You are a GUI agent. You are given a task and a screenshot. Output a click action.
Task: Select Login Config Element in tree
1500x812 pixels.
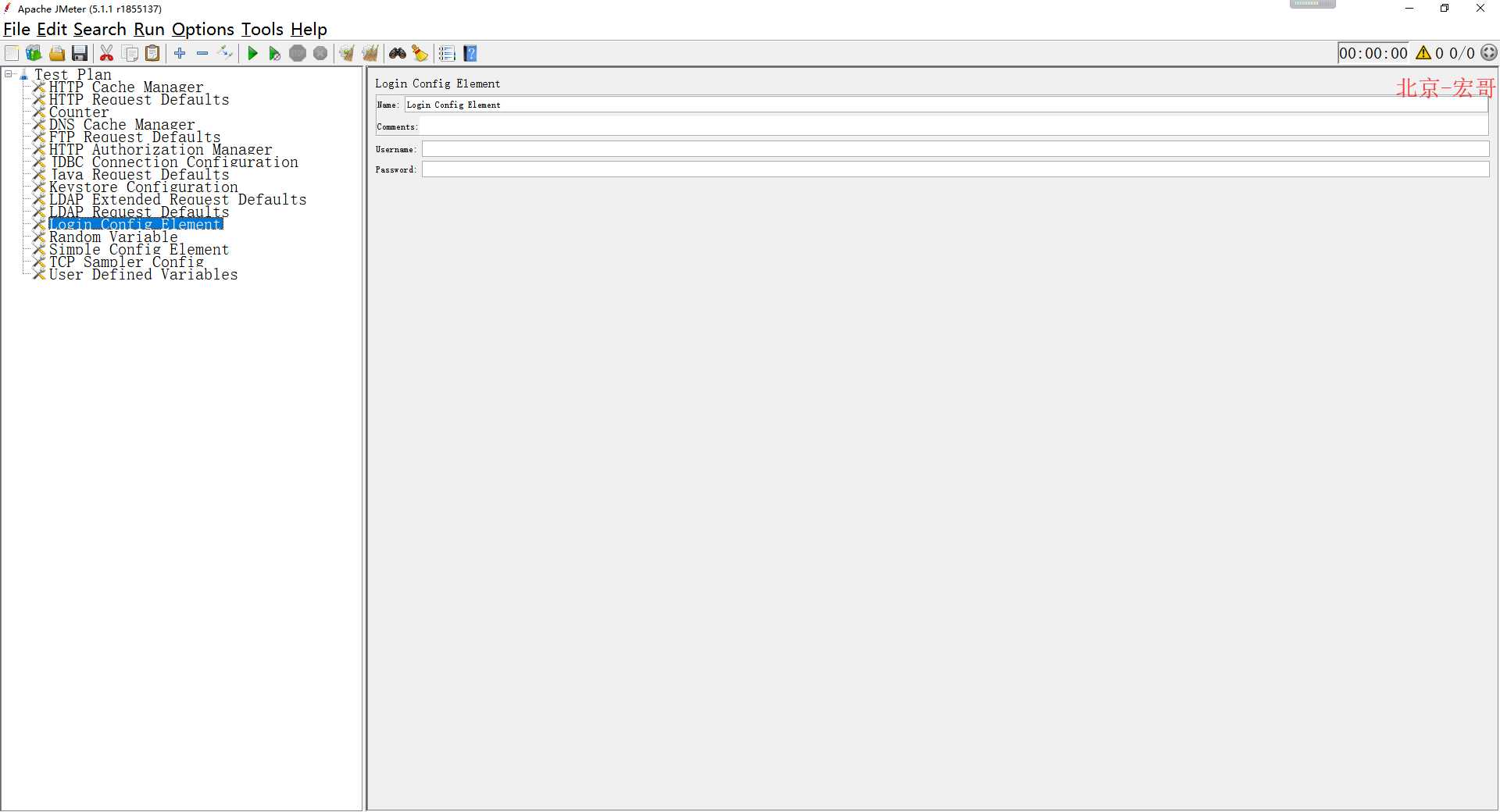136,225
